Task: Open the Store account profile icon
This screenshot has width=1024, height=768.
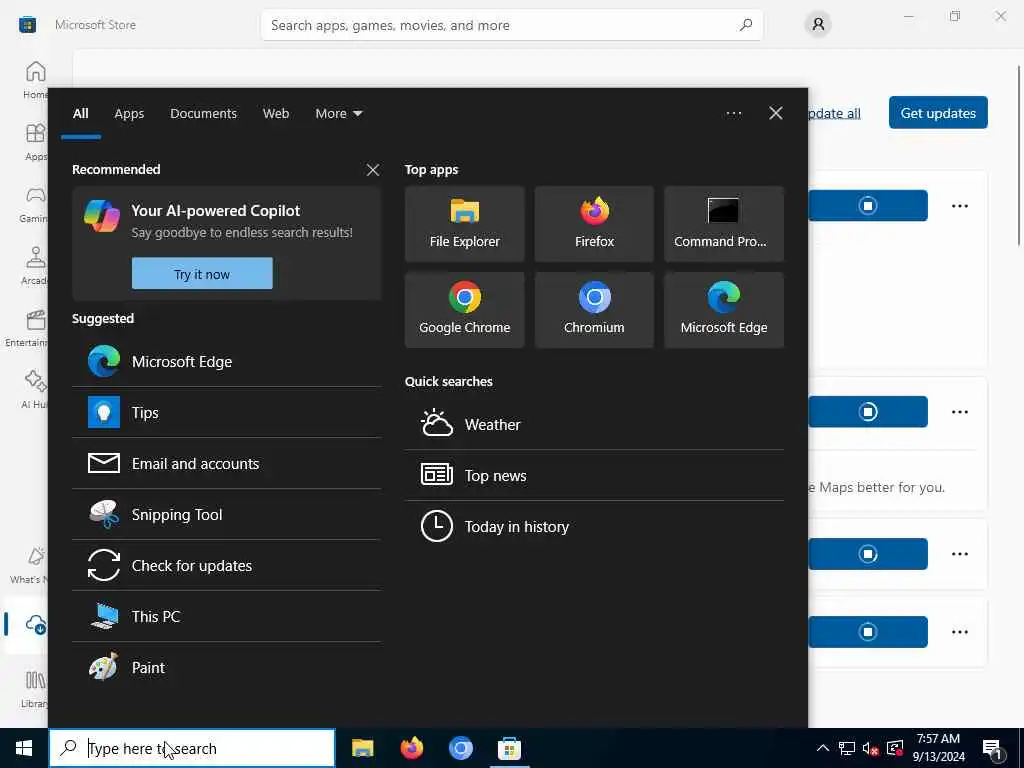Action: pos(818,25)
